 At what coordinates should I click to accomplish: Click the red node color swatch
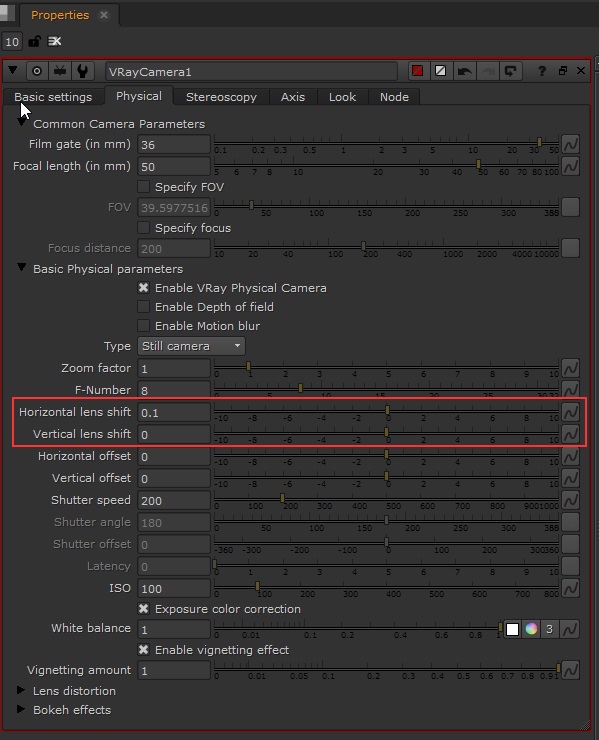point(417,71)
